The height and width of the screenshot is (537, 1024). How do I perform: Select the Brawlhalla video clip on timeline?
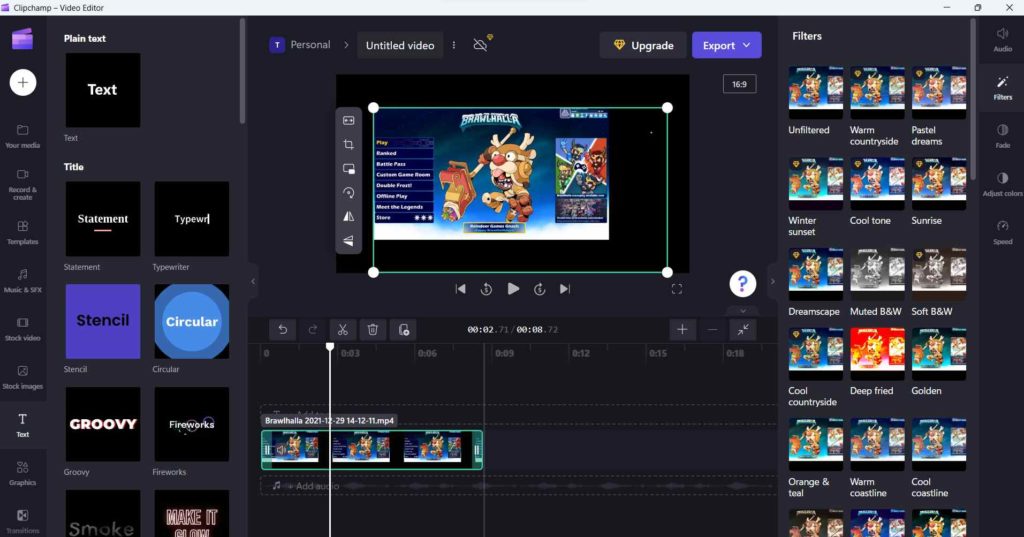372,449
